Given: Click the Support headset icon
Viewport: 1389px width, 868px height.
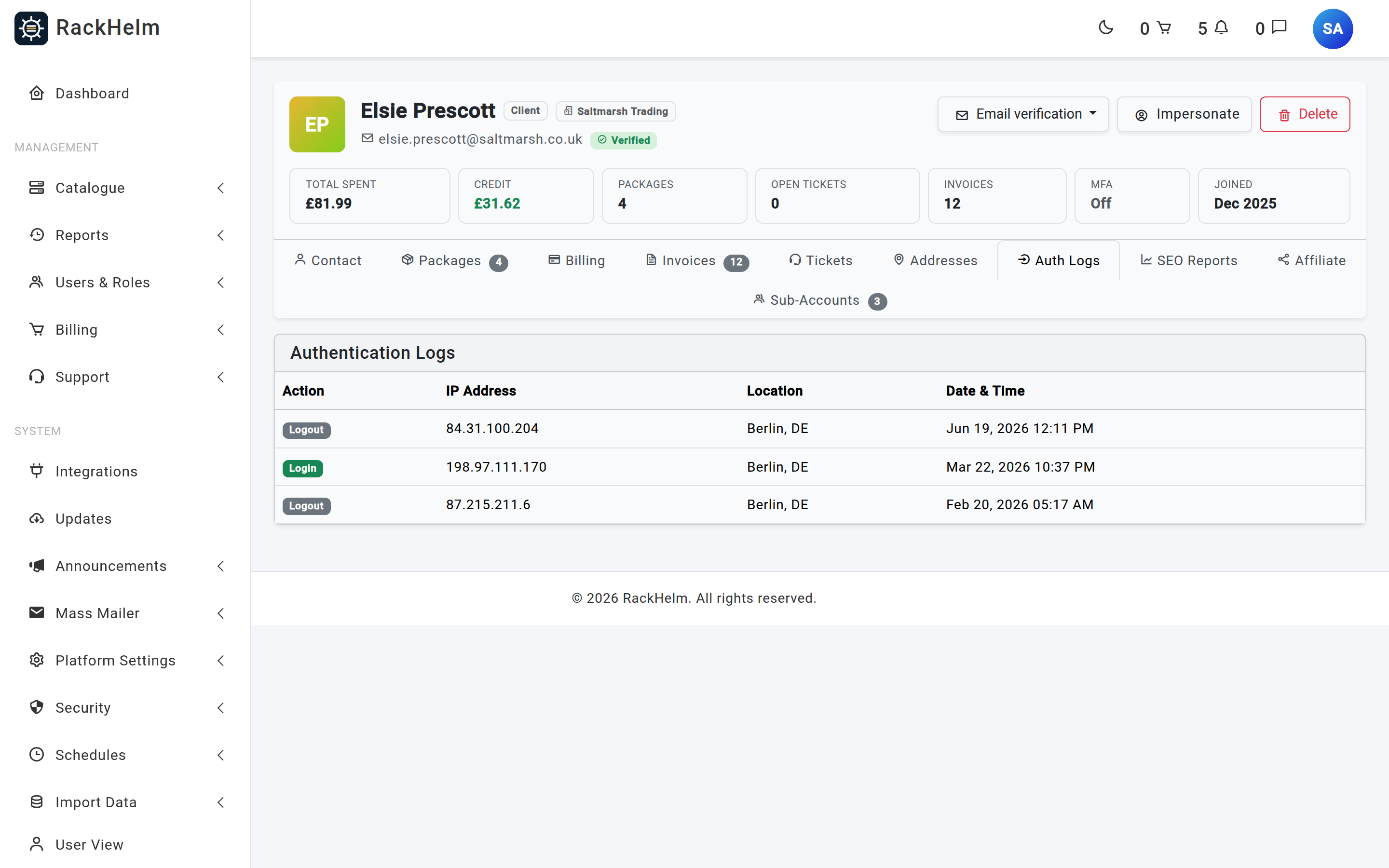Looking at the screenshot, I should [x=37, y=377].
